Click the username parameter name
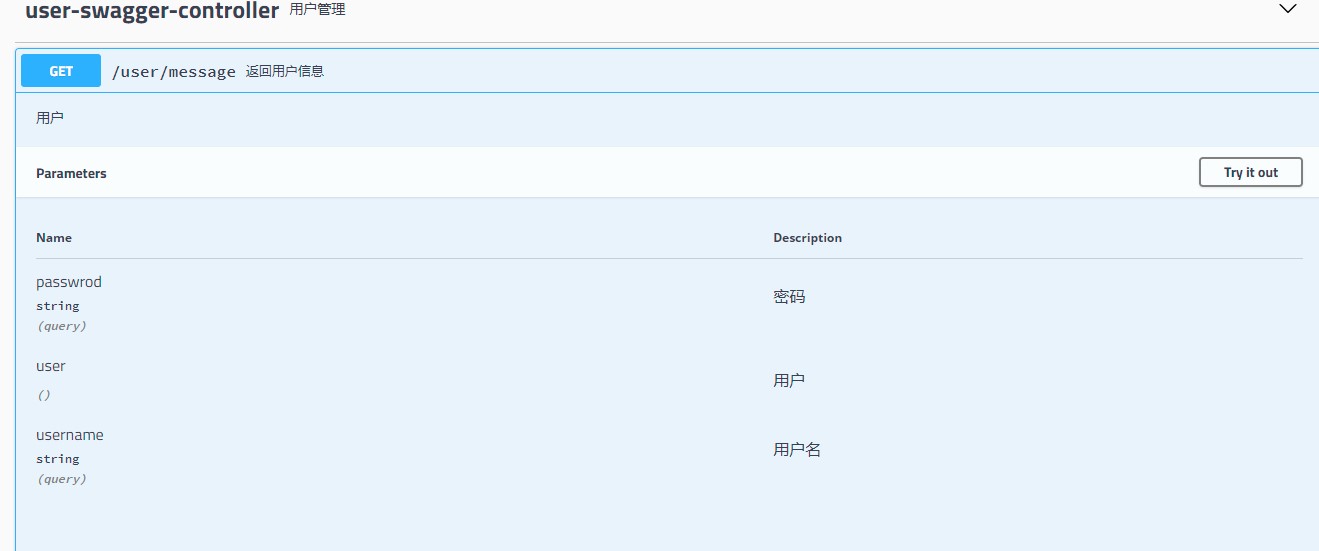This screenshot has width=1319, height=551. [x=70, y=435]
